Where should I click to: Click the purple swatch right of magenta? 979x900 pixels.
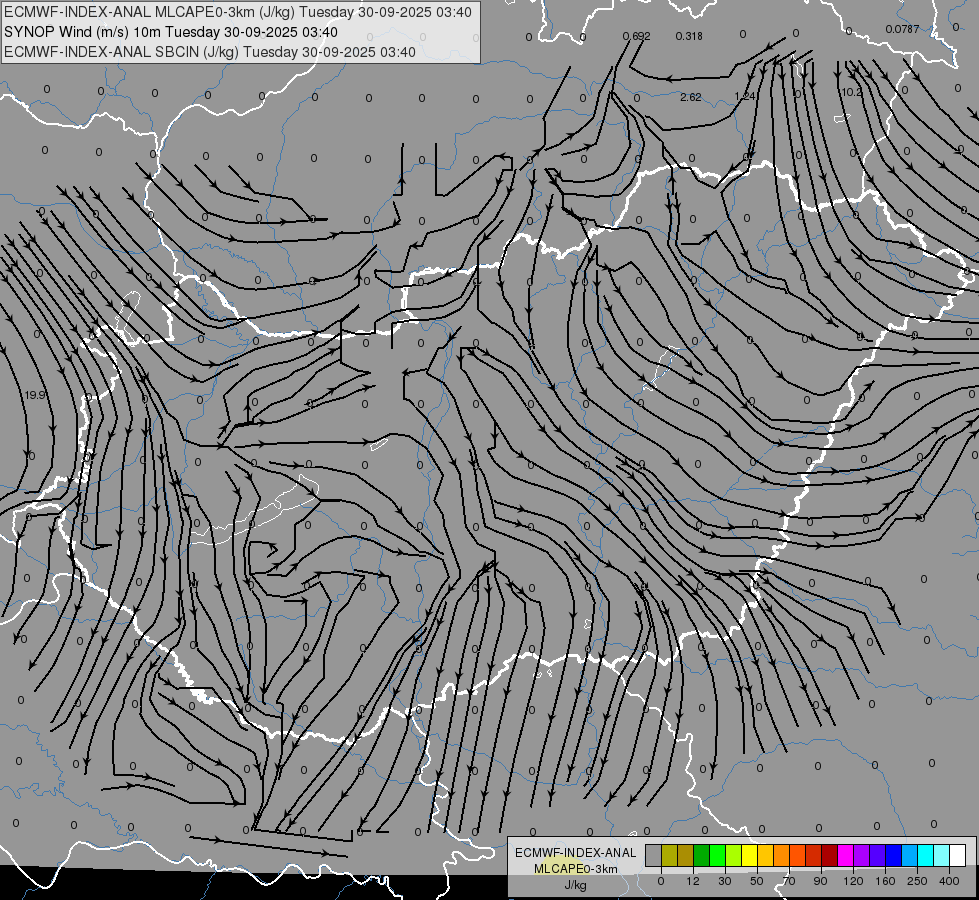[x=862, y=855]
